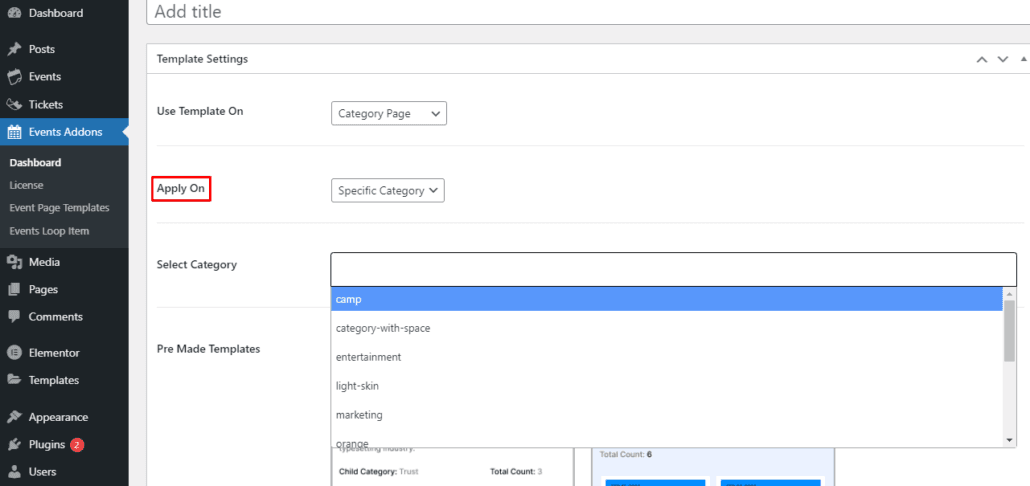Click the Events calendar icon in sidebar
The height and width of the screenshot is (486, 1030).
click(14, 77)
